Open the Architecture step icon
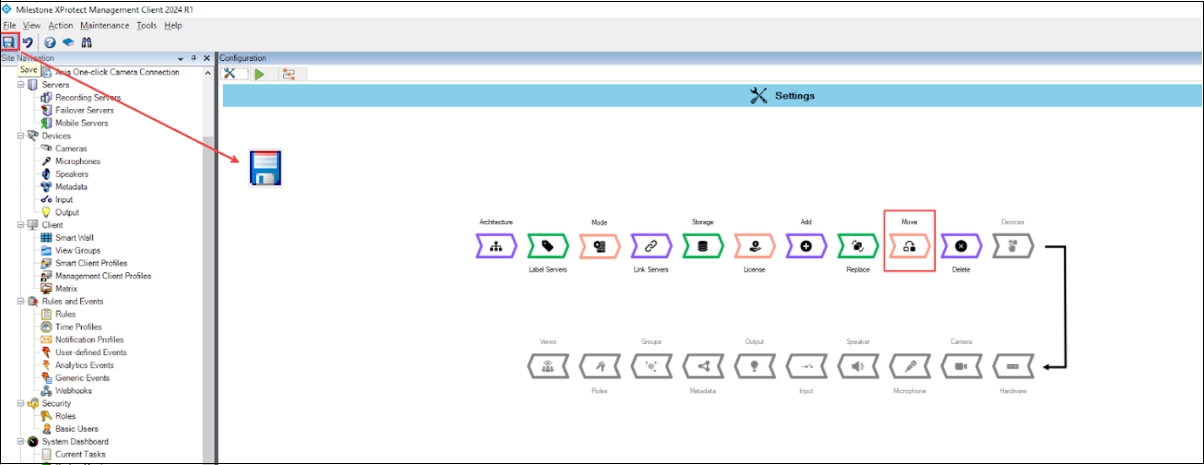This screenshot has height=465, width=1204. tap(495, 246)
